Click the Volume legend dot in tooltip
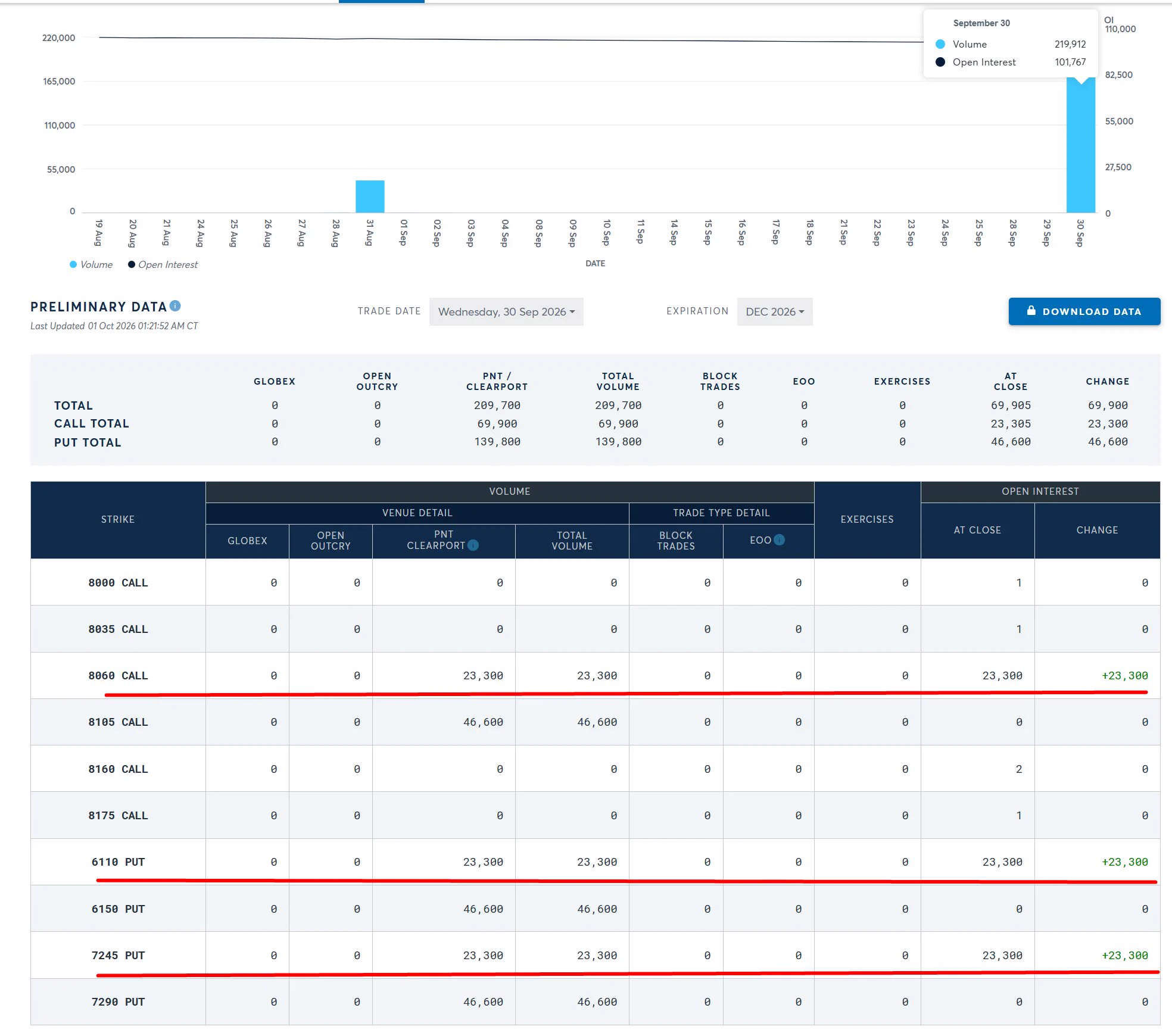Screen dimensions: 1172x1036 click(940, 44)
